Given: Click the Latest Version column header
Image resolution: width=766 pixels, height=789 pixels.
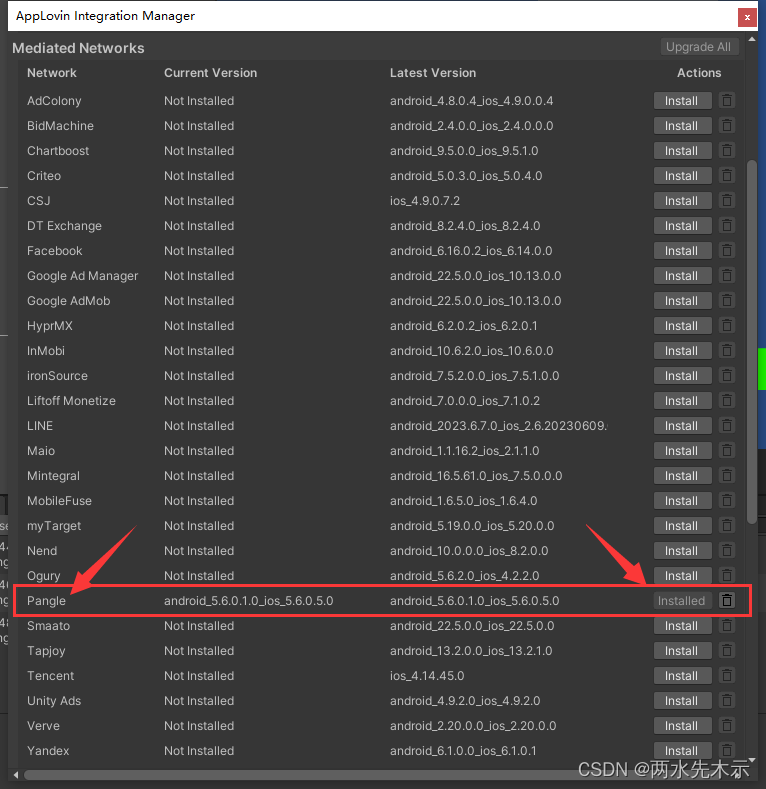Looking at the screenshot, I should tap(433, 73).
